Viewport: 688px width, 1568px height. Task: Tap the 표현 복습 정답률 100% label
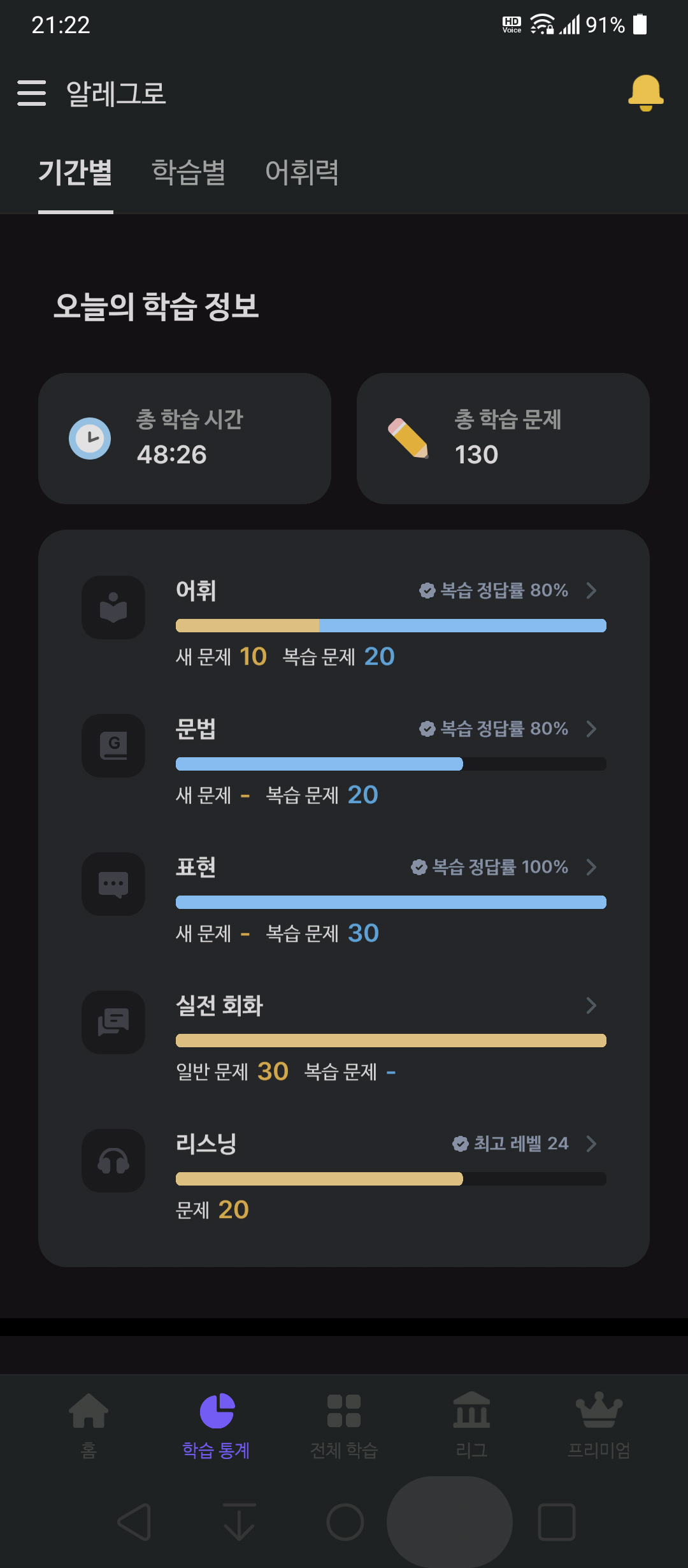tap(489, 867)
